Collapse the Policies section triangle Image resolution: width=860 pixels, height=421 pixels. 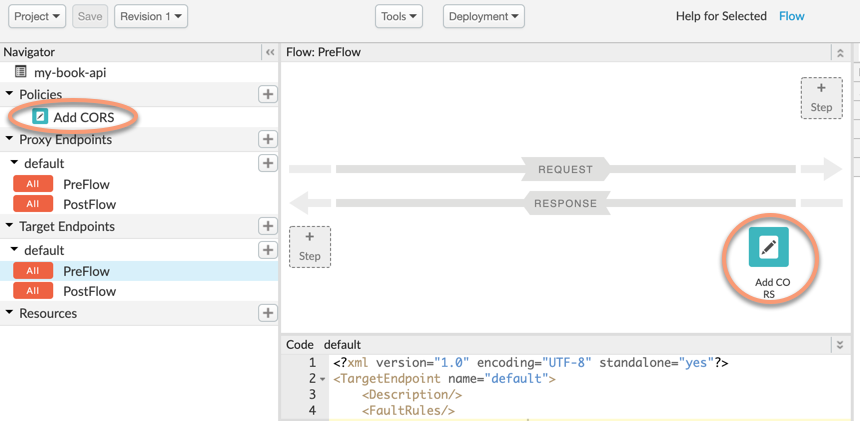coord(9,94)
